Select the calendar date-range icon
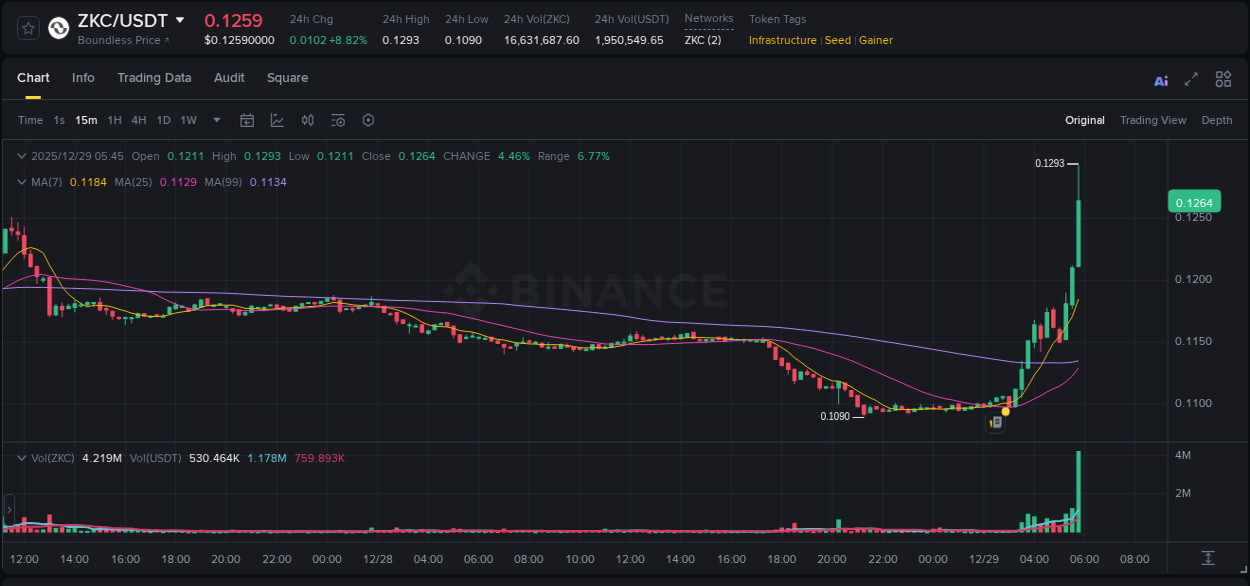Image resolution: width=1250 pixels, height=586 pixels. tap(247, 120)
